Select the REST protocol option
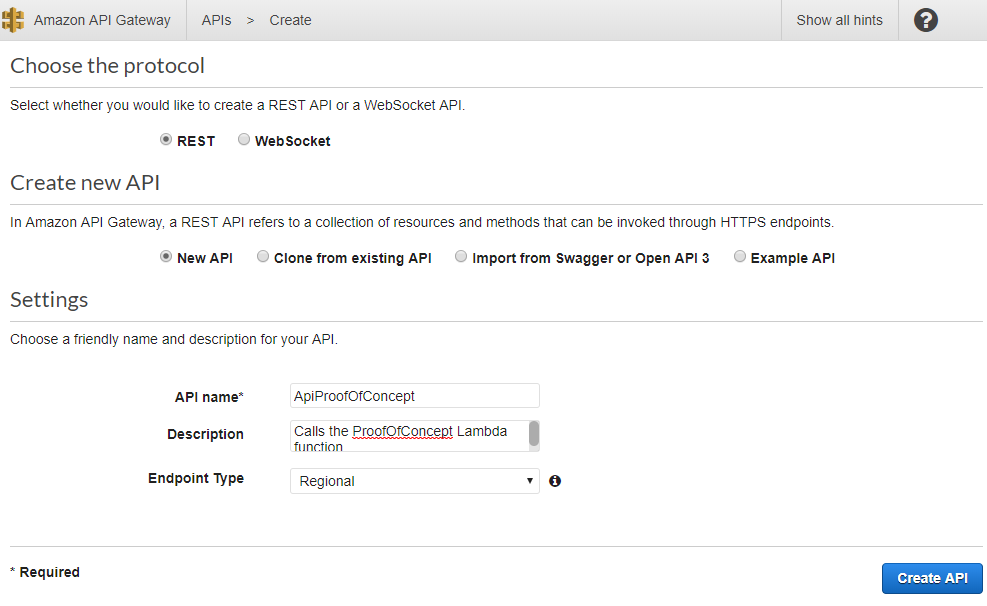The height and width of the screenshot is (606, 987). (x=166, y=139)
